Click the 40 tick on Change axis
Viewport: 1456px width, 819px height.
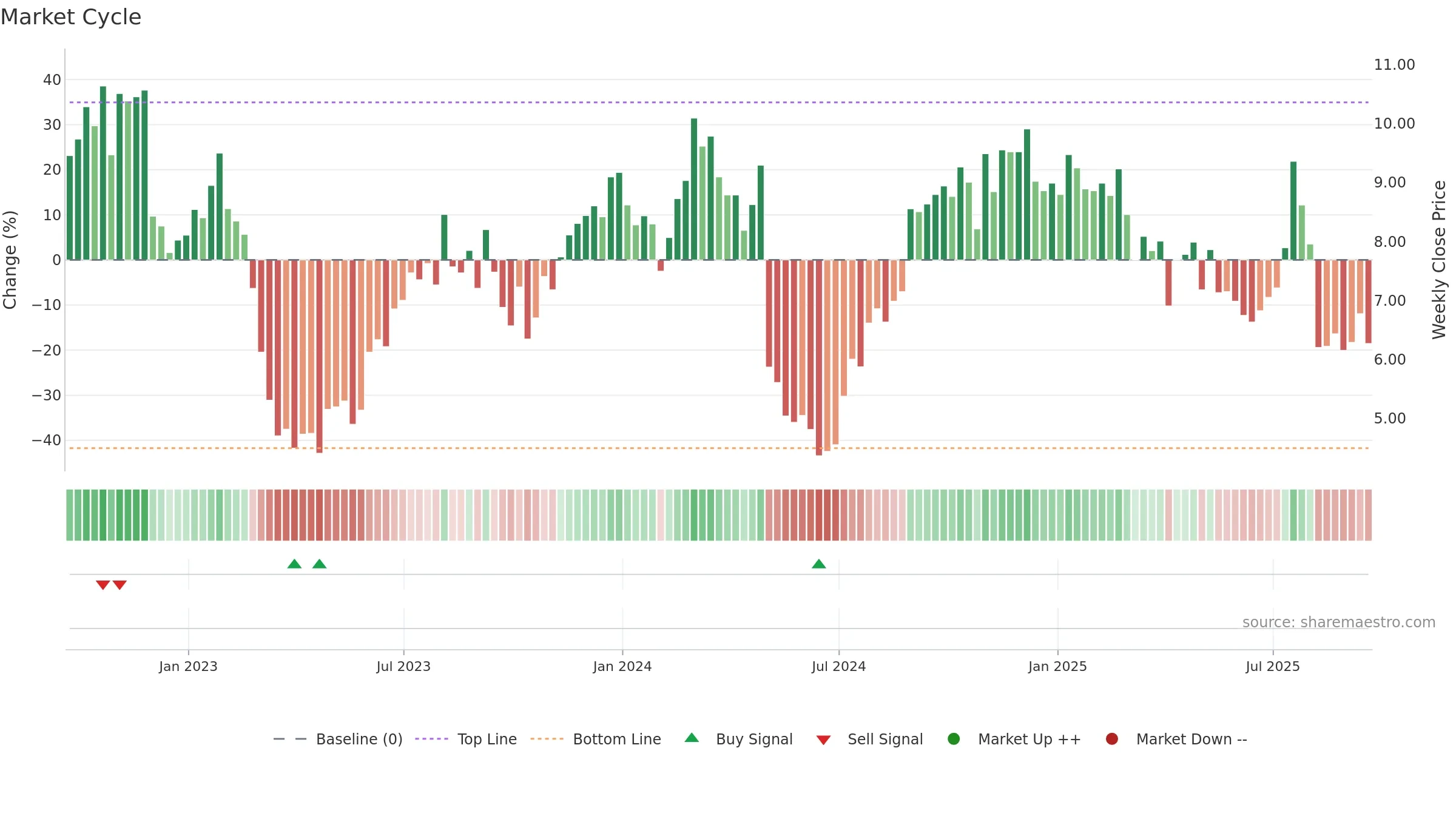click(52, 79)
